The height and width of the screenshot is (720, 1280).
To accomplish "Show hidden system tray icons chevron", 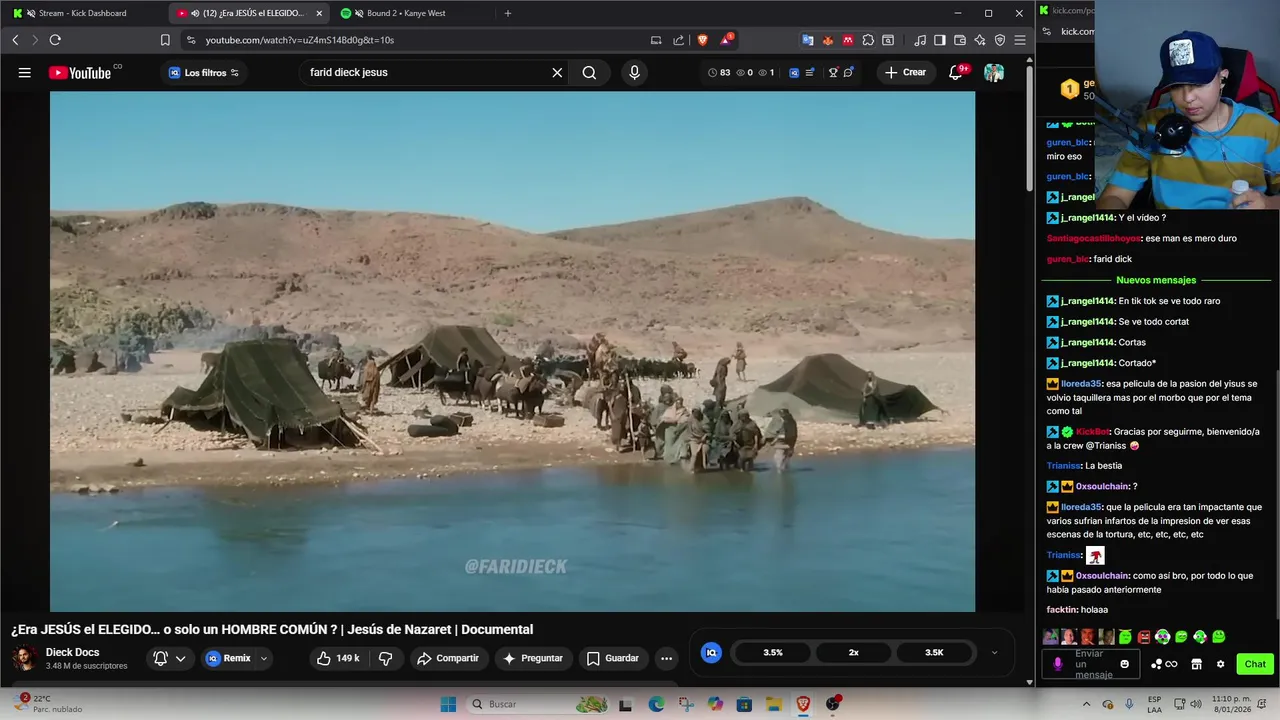I will [x=1086, y=704].
